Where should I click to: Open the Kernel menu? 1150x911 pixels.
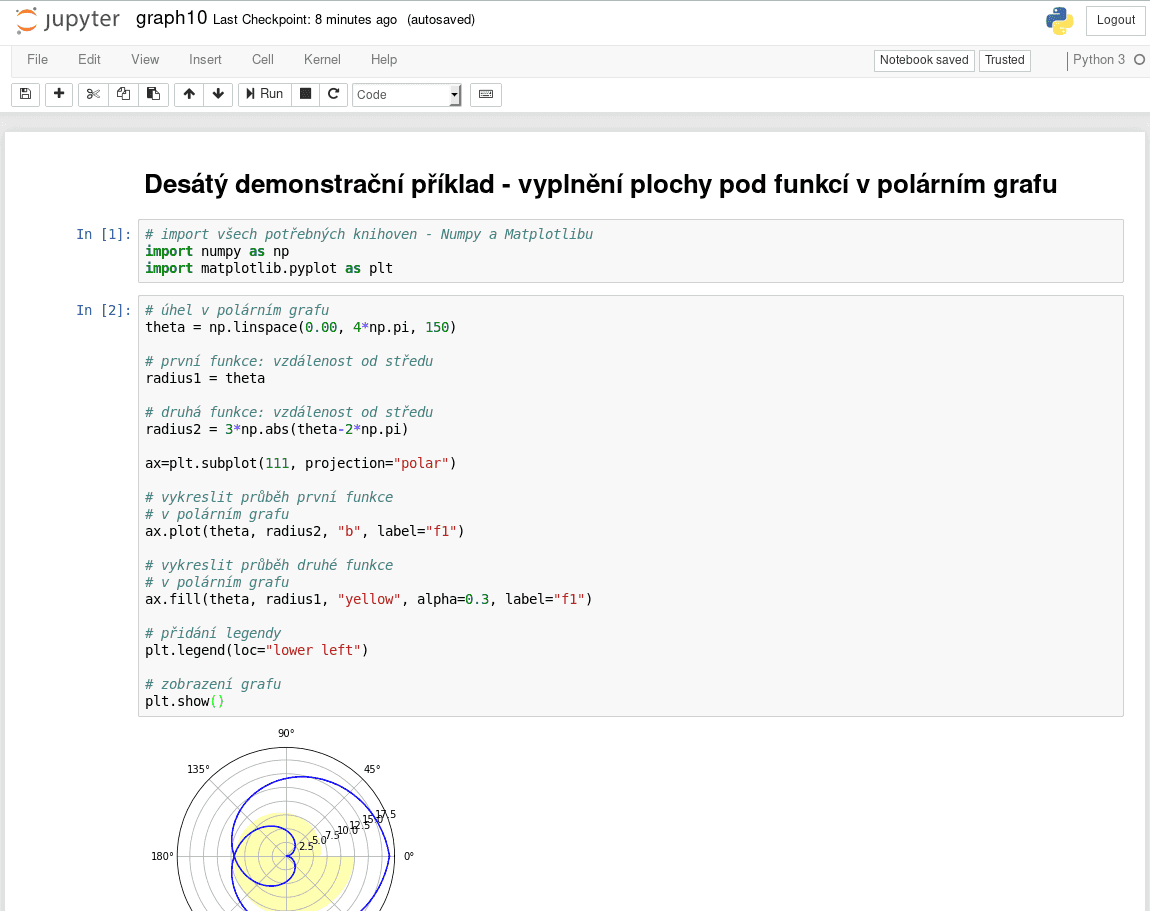click(322, 59)
